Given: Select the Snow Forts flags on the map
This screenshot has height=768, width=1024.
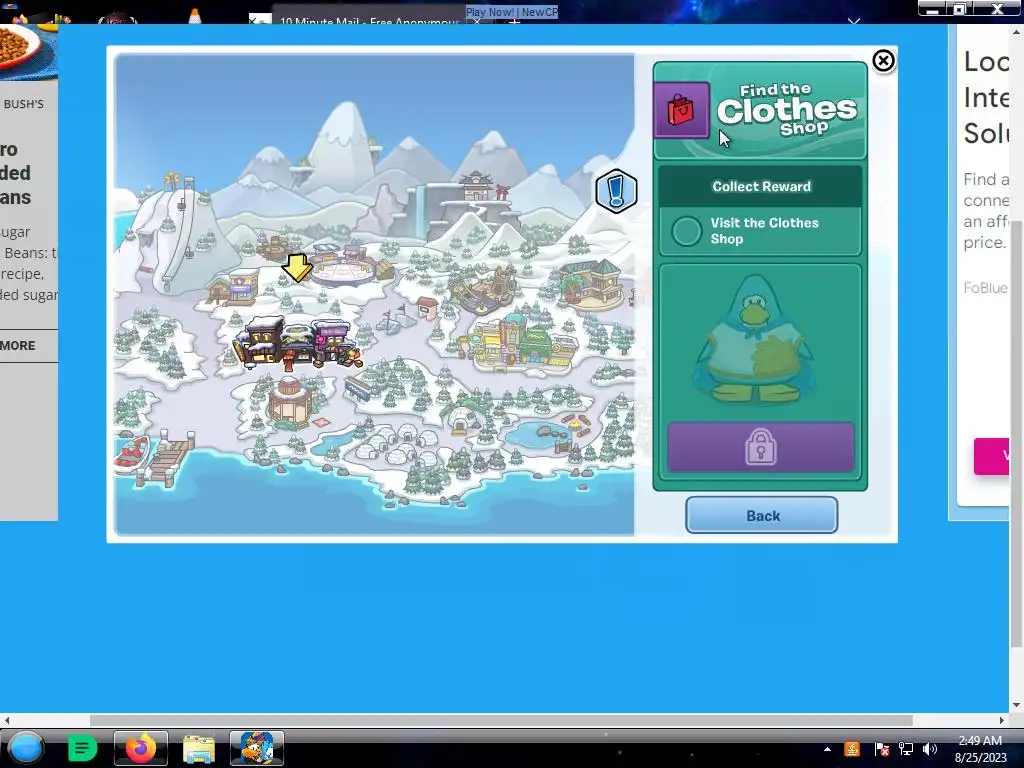Looking at the screenshot, I should click(x=396, y=319).
